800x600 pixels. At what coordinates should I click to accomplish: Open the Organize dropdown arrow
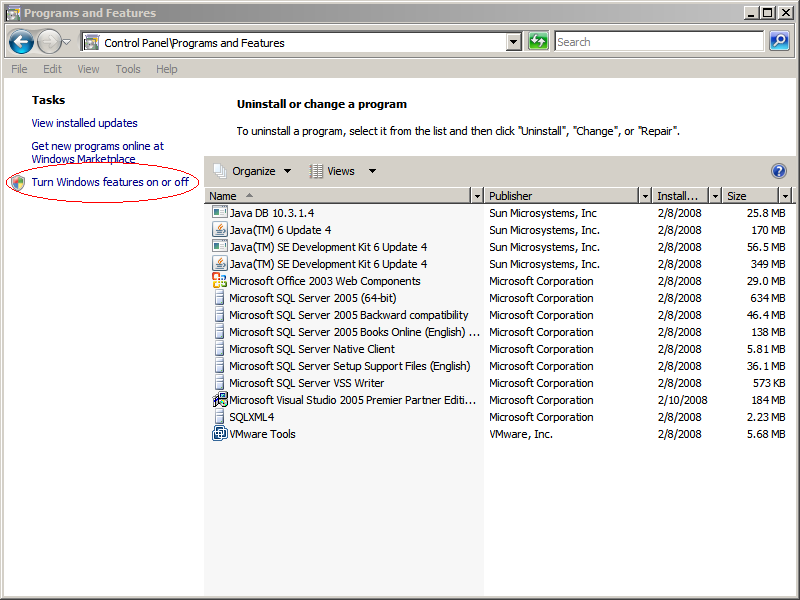288,171
